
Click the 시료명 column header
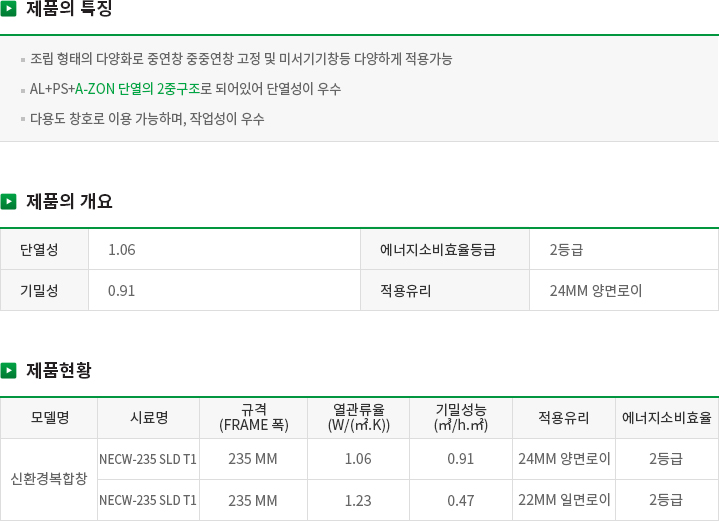click(149, 417)
